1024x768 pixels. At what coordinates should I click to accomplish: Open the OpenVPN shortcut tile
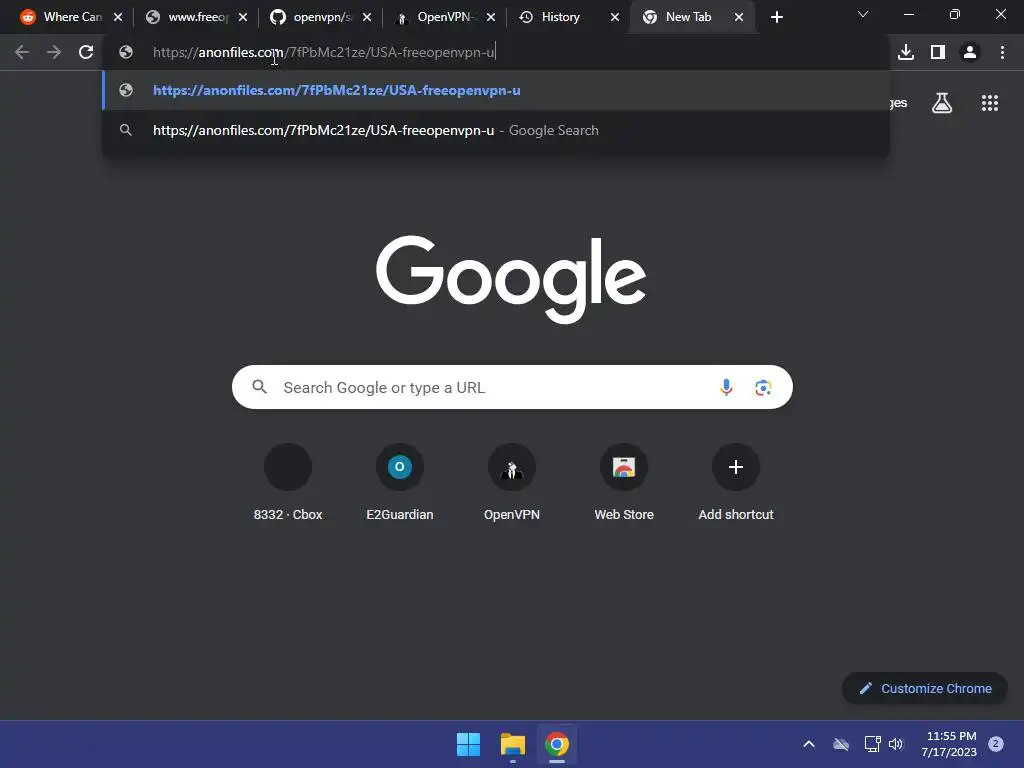pos(512,483)
